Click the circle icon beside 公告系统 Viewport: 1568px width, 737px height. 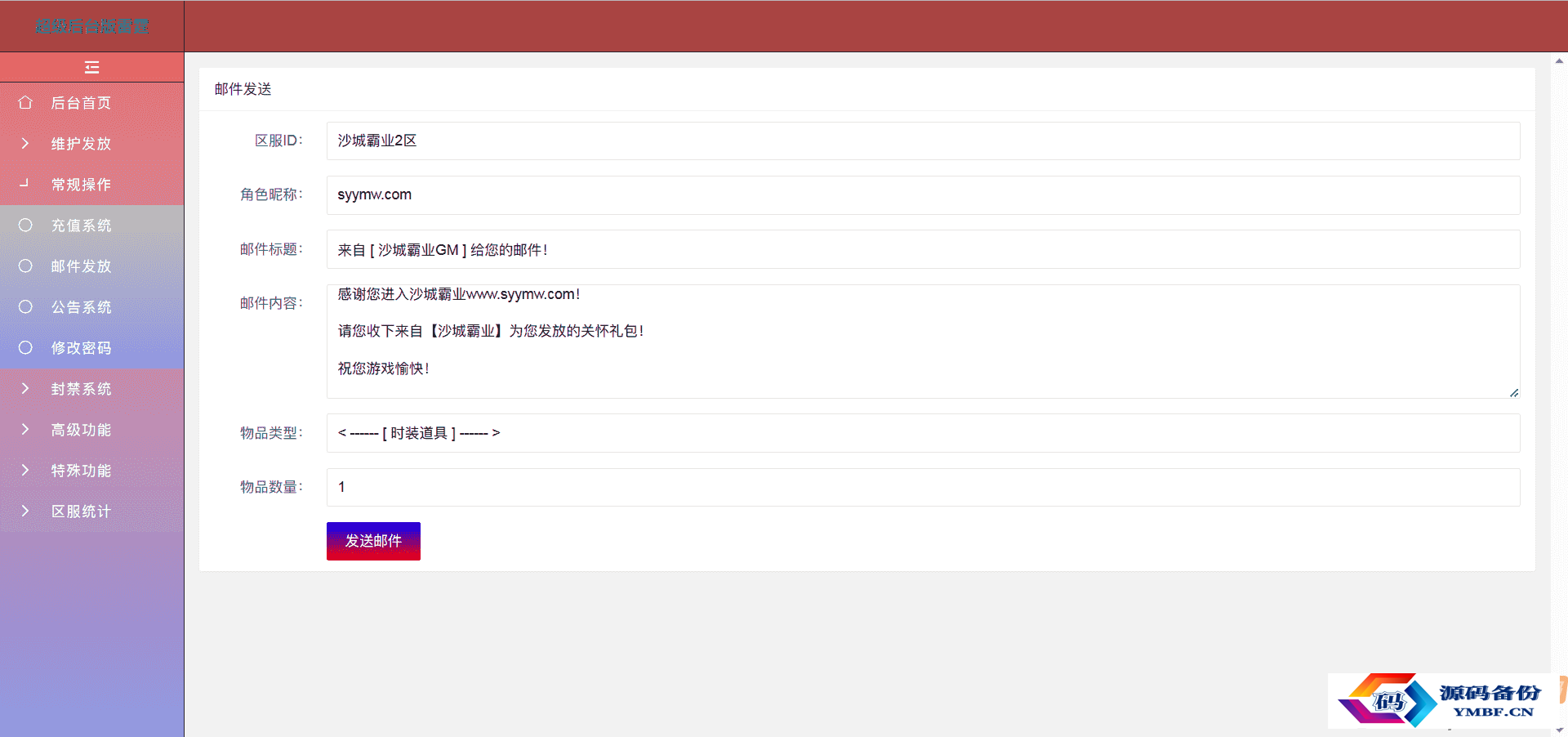pyautogui.click(x=25, y=306)
